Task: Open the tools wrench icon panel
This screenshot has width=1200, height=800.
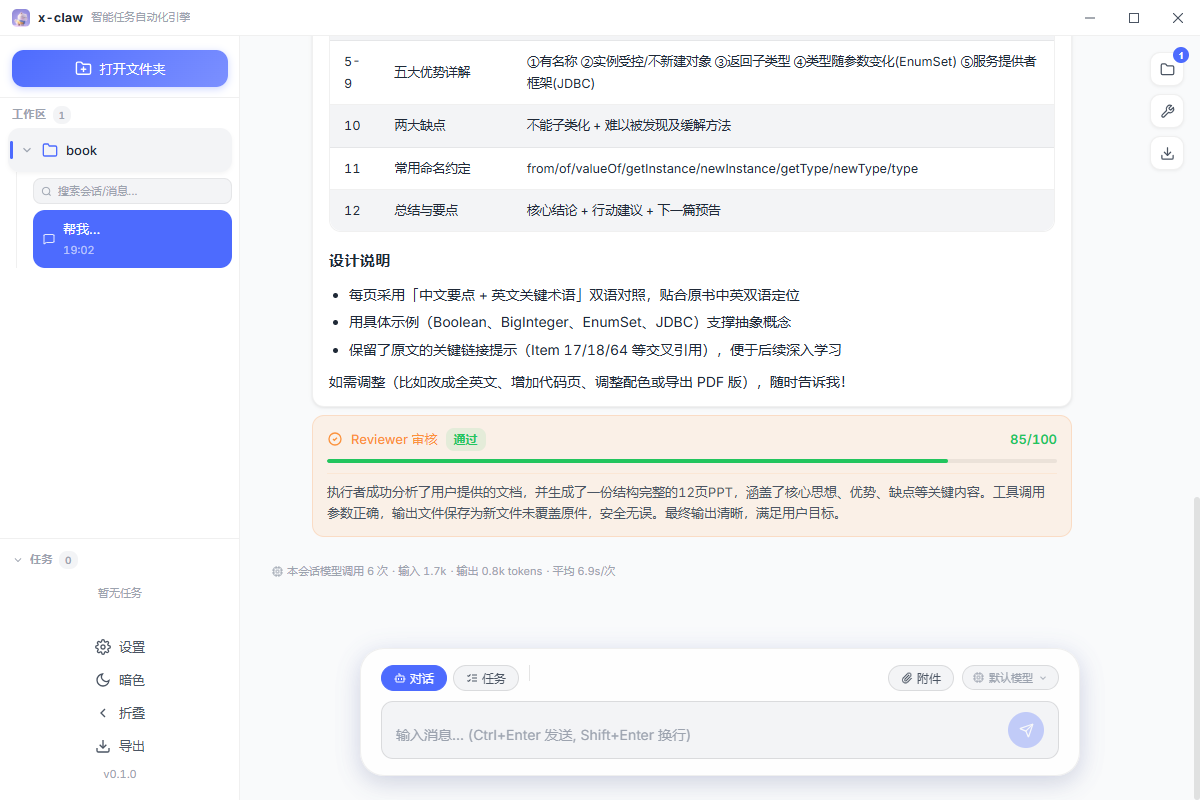Action: point(1167,111)
